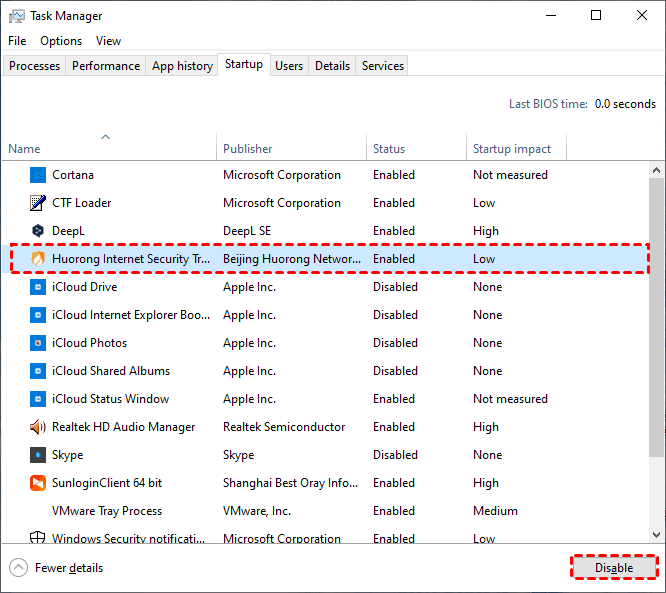Click the SunloginClient orange icon

[38, 483]
